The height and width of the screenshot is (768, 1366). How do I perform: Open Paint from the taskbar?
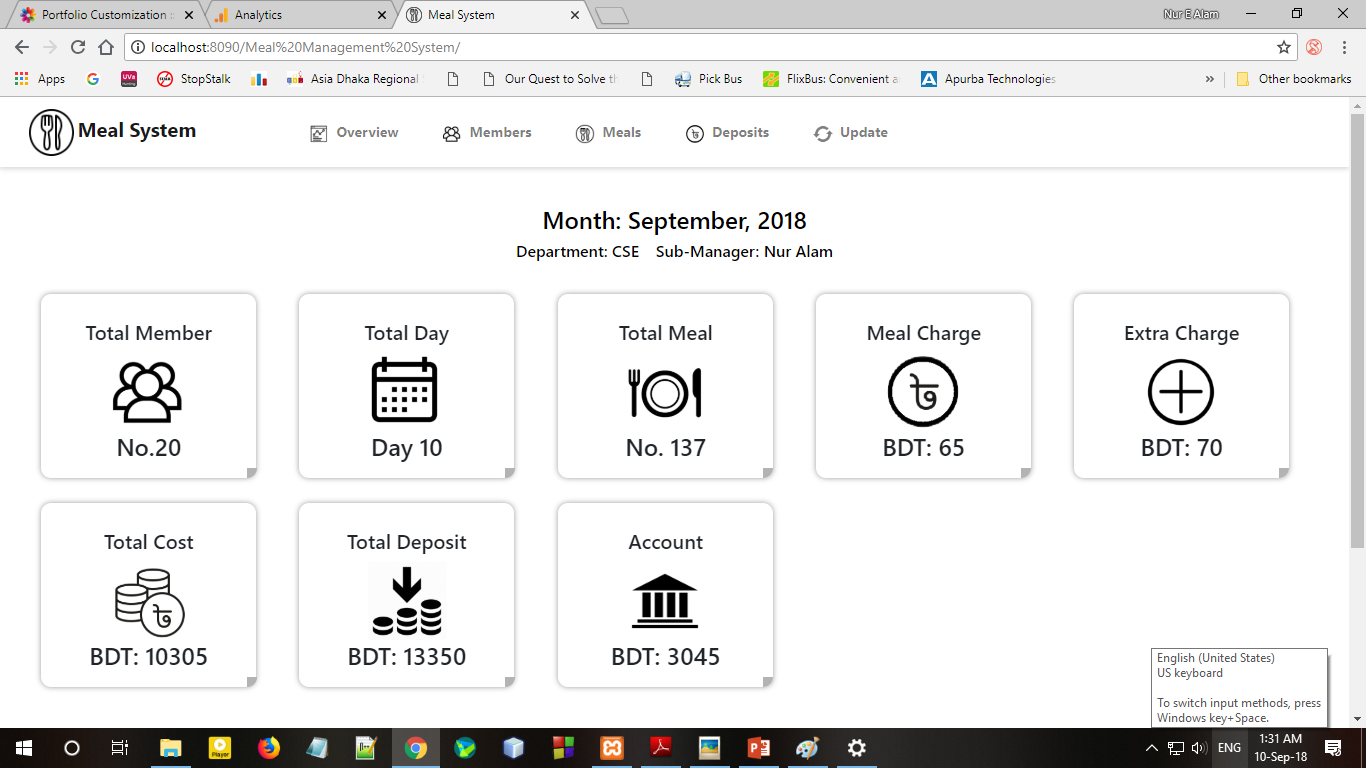808,748
